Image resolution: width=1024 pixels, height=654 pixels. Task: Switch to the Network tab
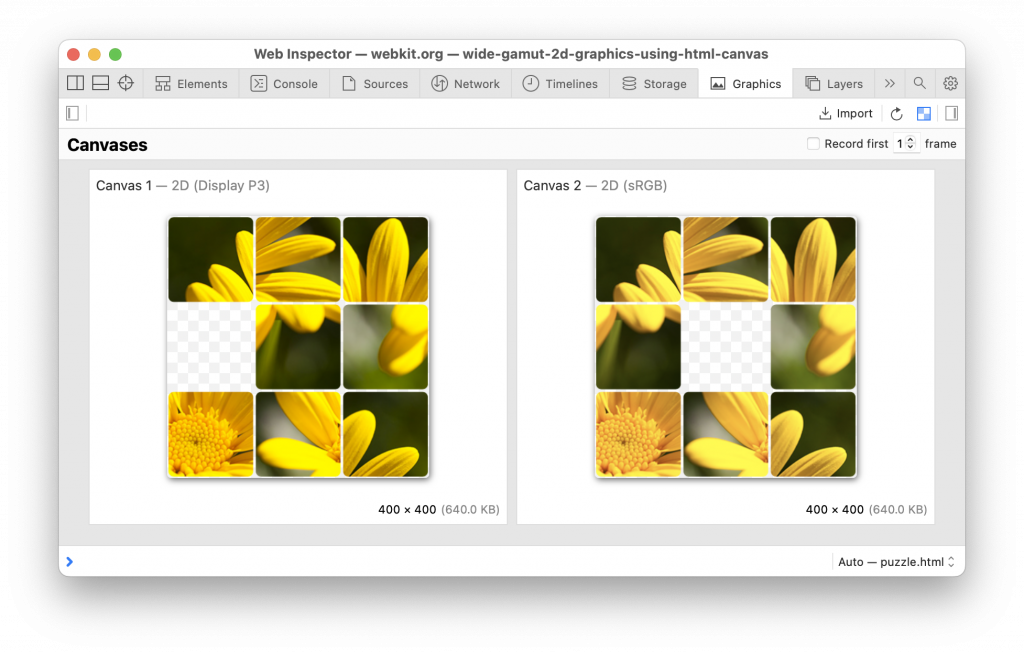click(465, 84)
